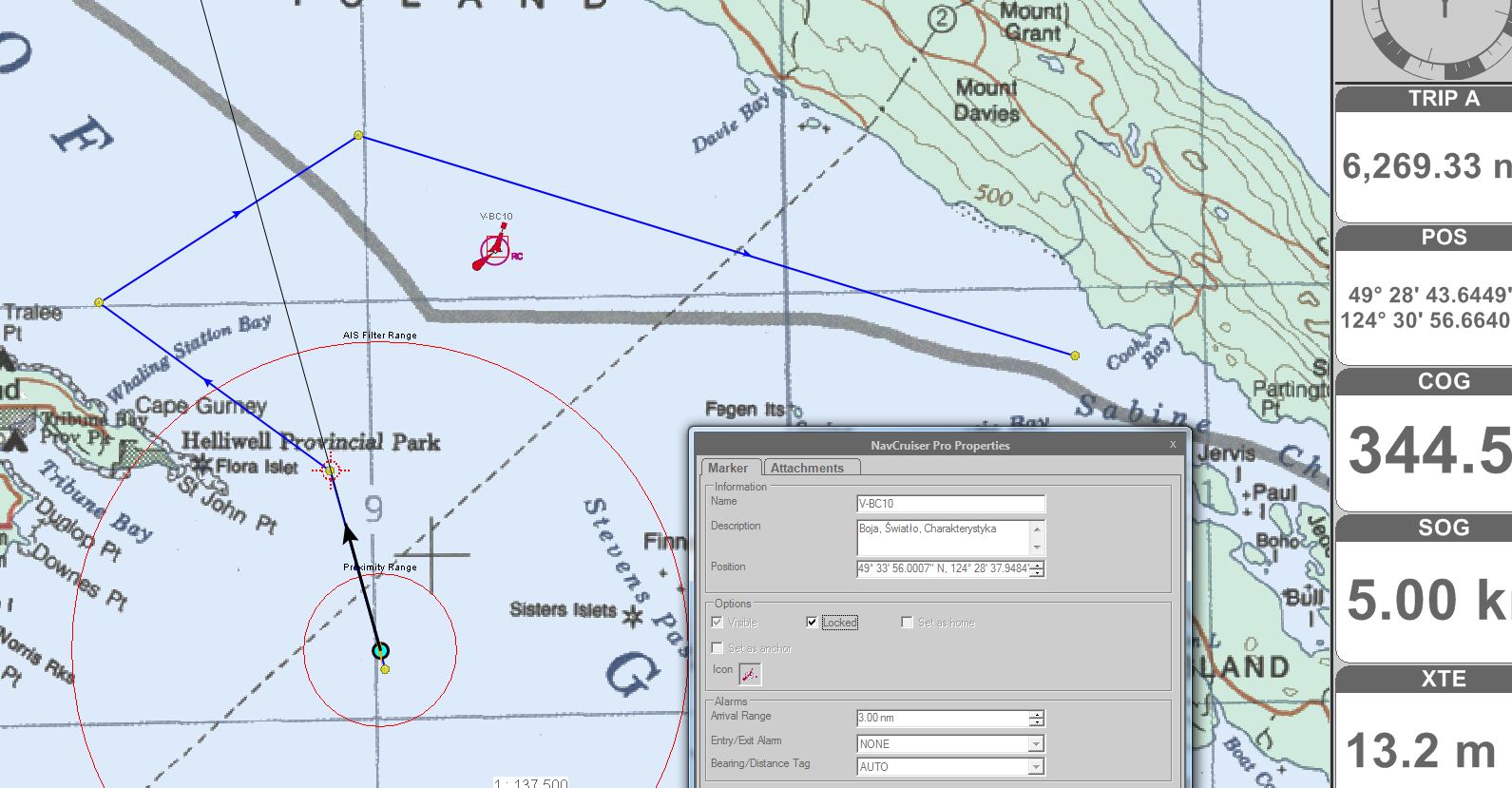This screenshot has height=788, width=1512.
Task: Click the waypoint just below own-ship
Action: (x=385, y=669)
